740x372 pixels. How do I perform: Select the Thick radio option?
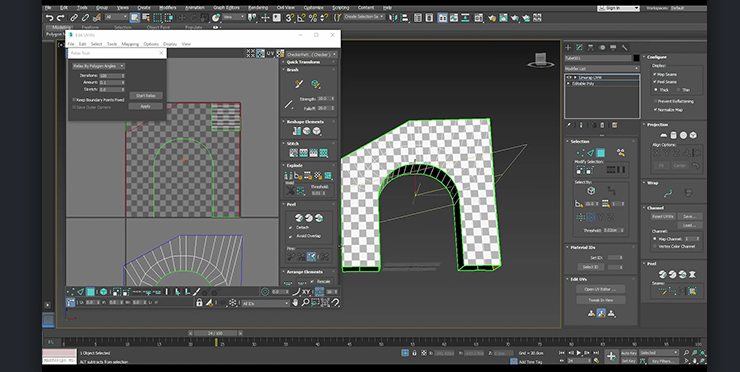(x=655, y=89)
